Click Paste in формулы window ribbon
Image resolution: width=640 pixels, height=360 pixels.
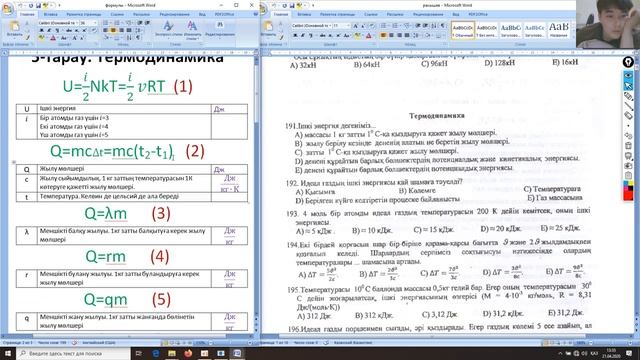coord(14,29)
